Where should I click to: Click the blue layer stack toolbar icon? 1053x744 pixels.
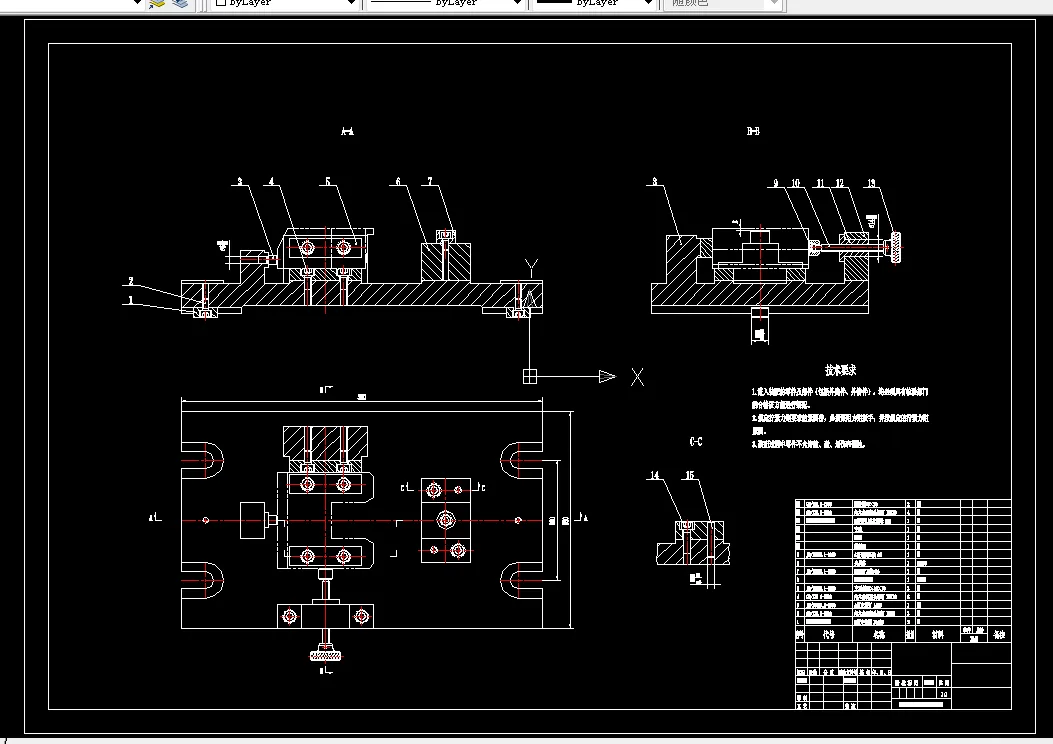pyautogui.click(x=180, y=3)
